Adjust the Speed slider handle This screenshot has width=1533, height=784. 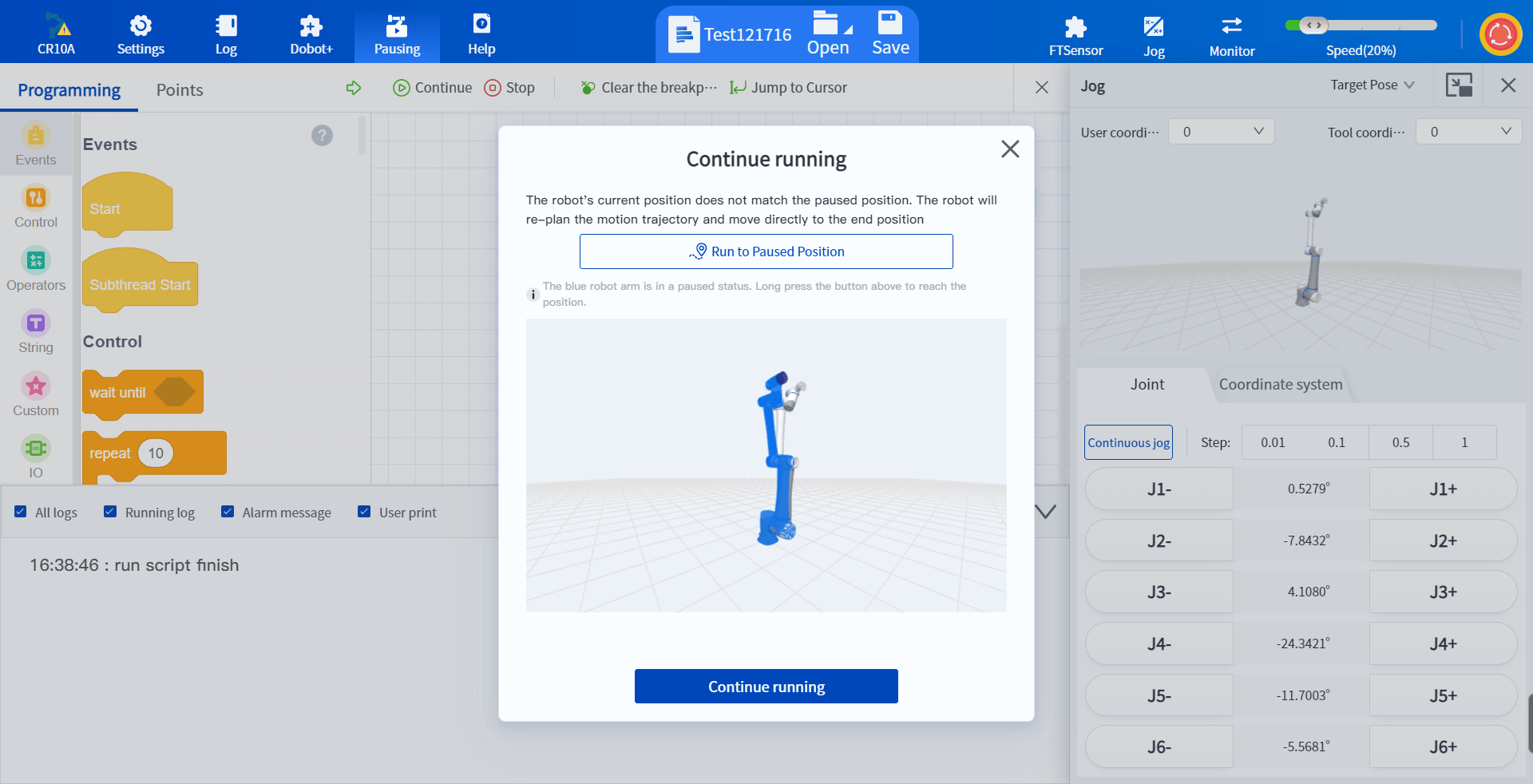(x=1313, y=26)
